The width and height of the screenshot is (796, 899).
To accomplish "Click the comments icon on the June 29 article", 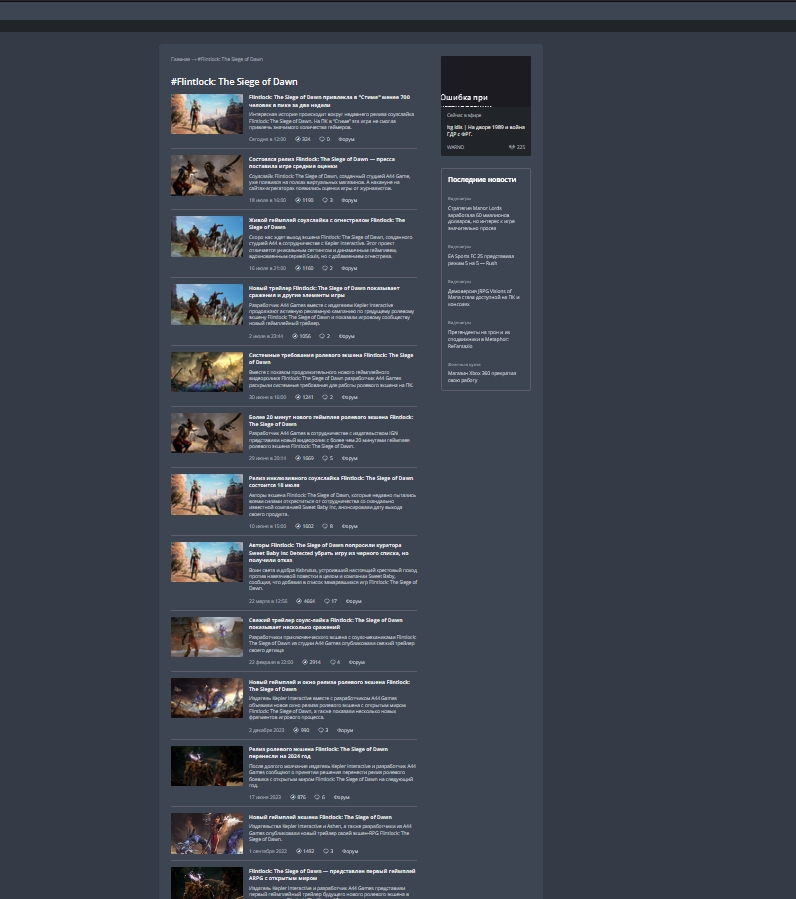I will pos(325,458).
